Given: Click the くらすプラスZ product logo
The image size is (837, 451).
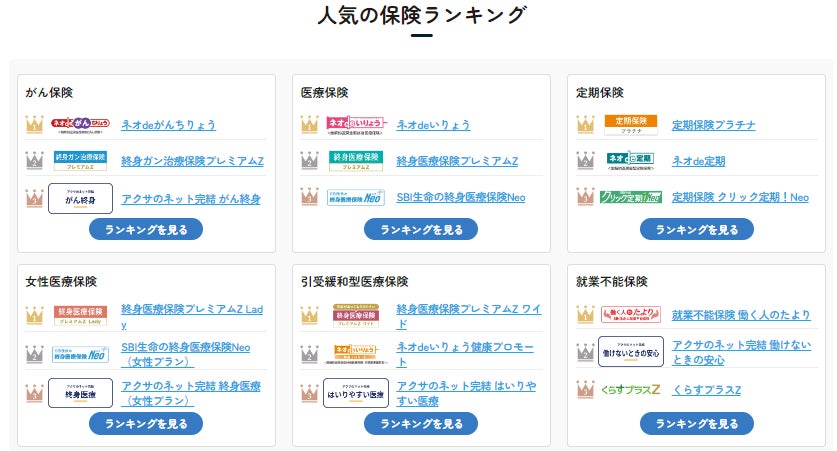Looking at the screenshot, I should click(x=631, y=388).
